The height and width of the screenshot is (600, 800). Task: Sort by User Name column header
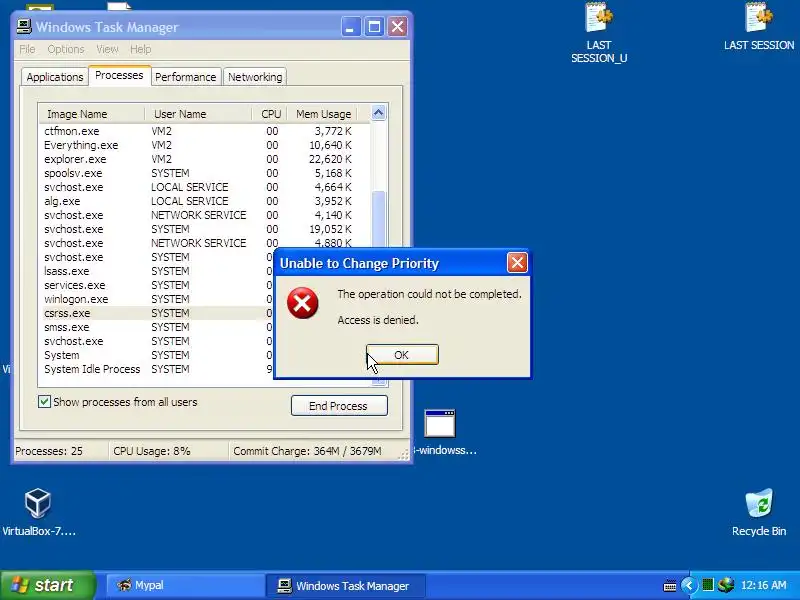pos(198,114)
